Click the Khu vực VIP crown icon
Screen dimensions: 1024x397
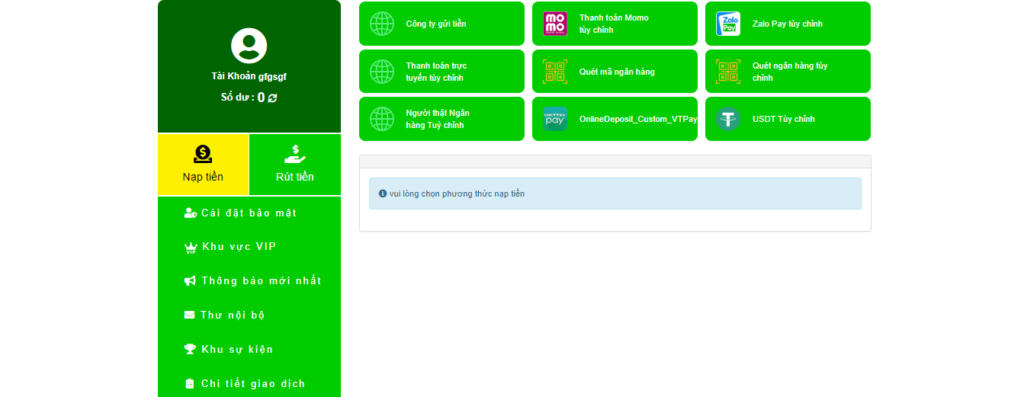[191, 247]
